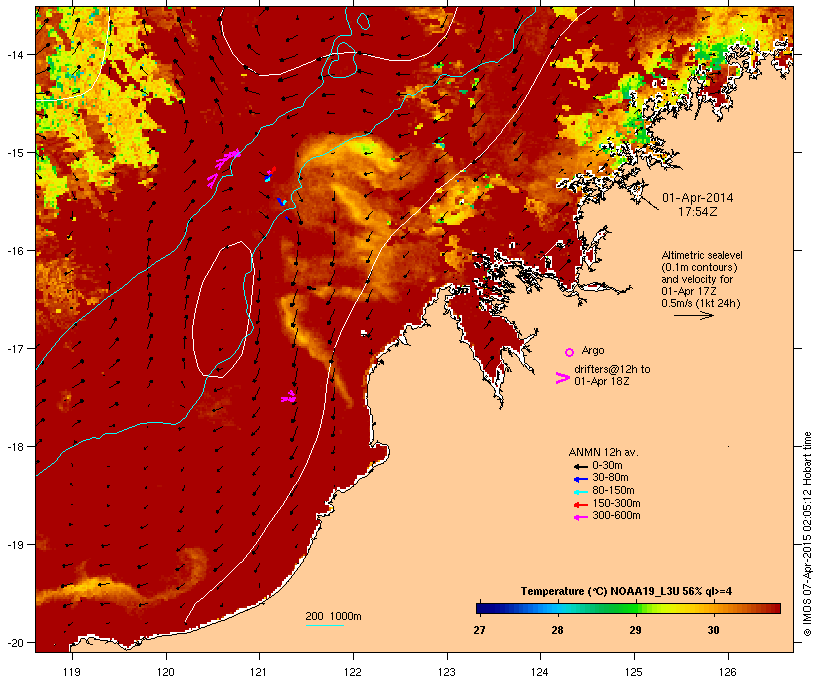Click the red 150-300m legend arrow
820x680 pixels.
tap(580, 505)
